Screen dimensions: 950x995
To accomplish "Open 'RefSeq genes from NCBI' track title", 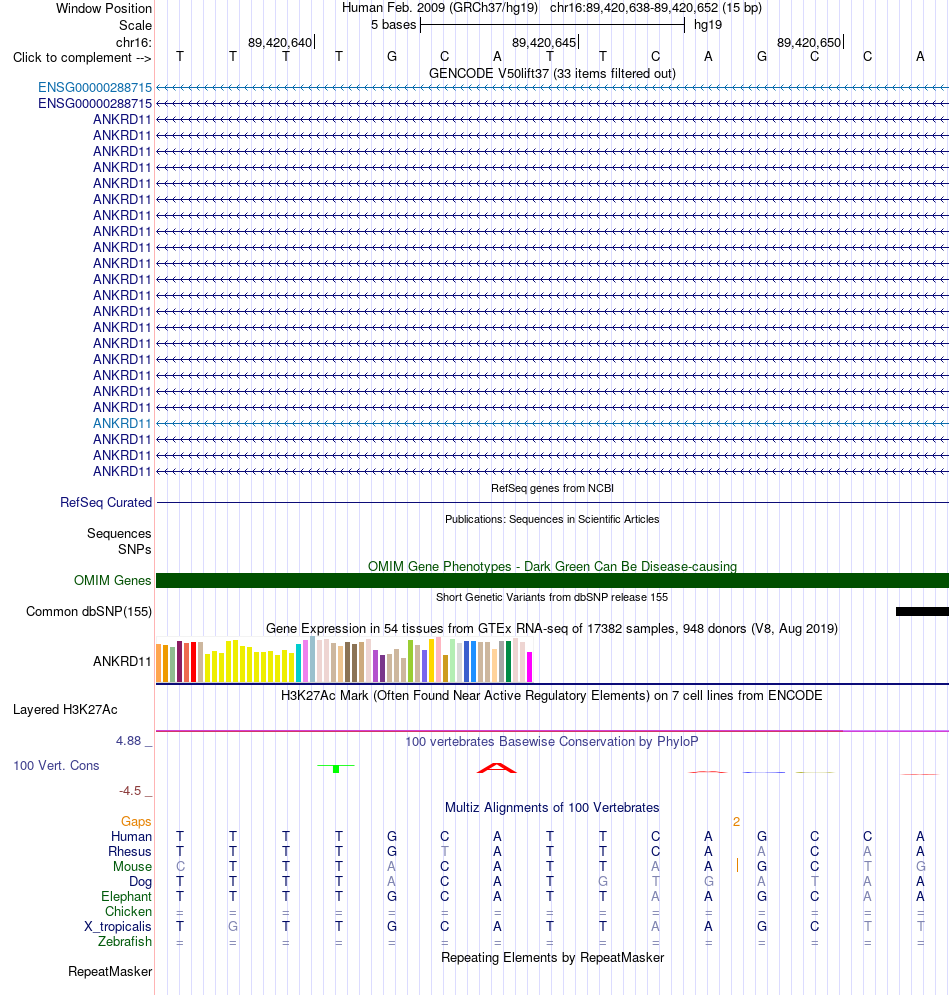I will point(552,488).
